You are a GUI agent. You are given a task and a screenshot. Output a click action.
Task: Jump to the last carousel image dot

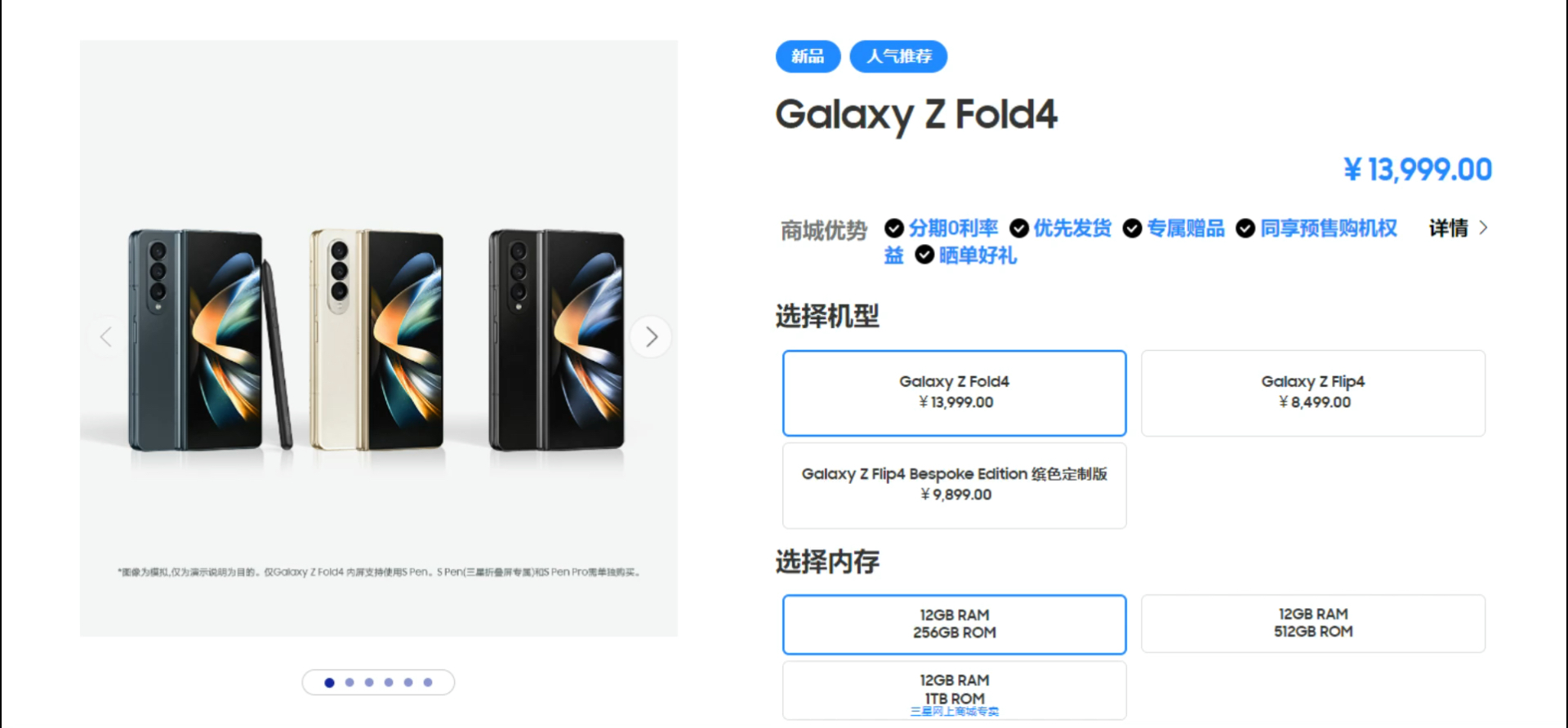point(428,682)
